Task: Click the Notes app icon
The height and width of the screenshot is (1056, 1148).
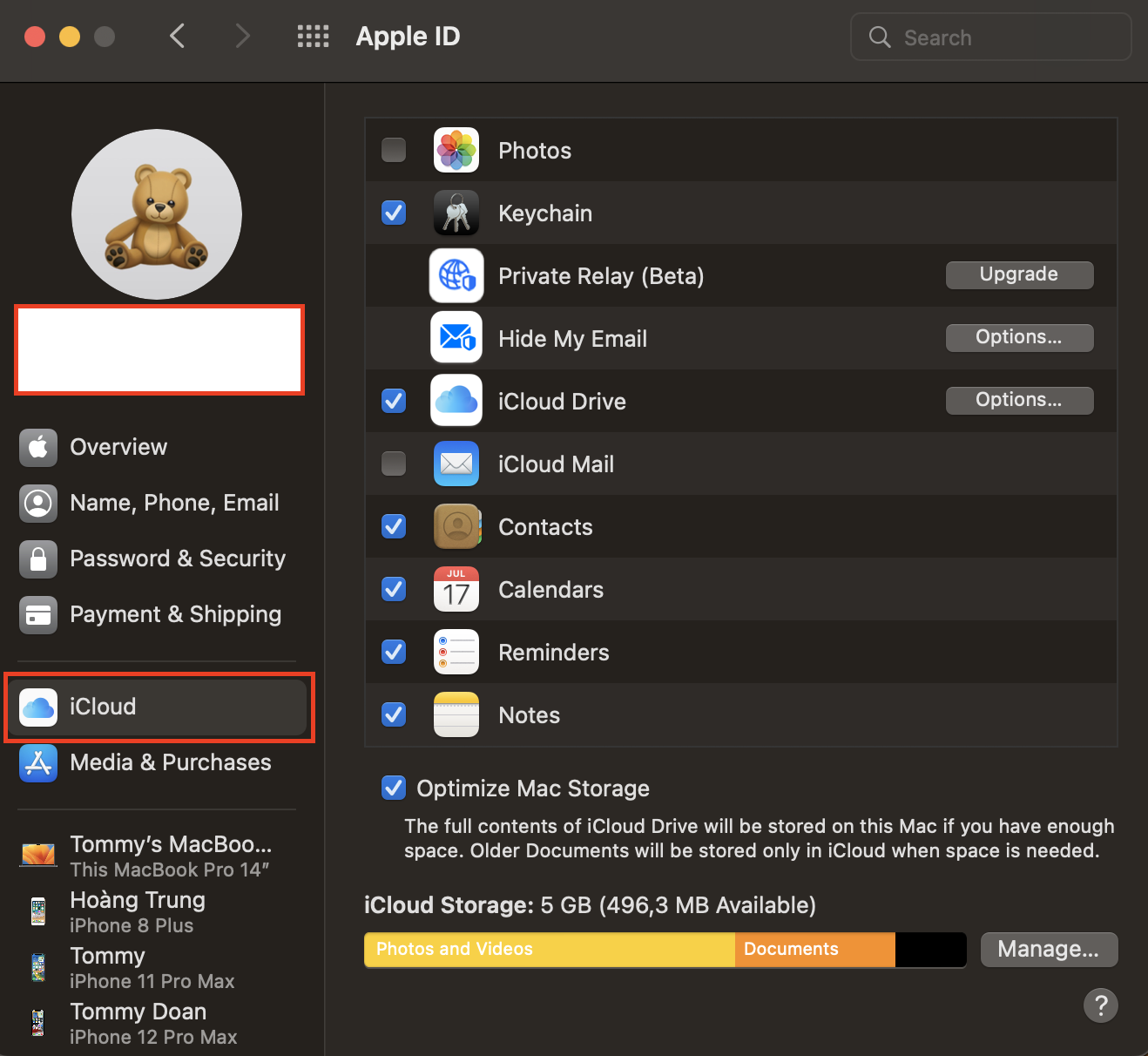Action: point(456,714)
